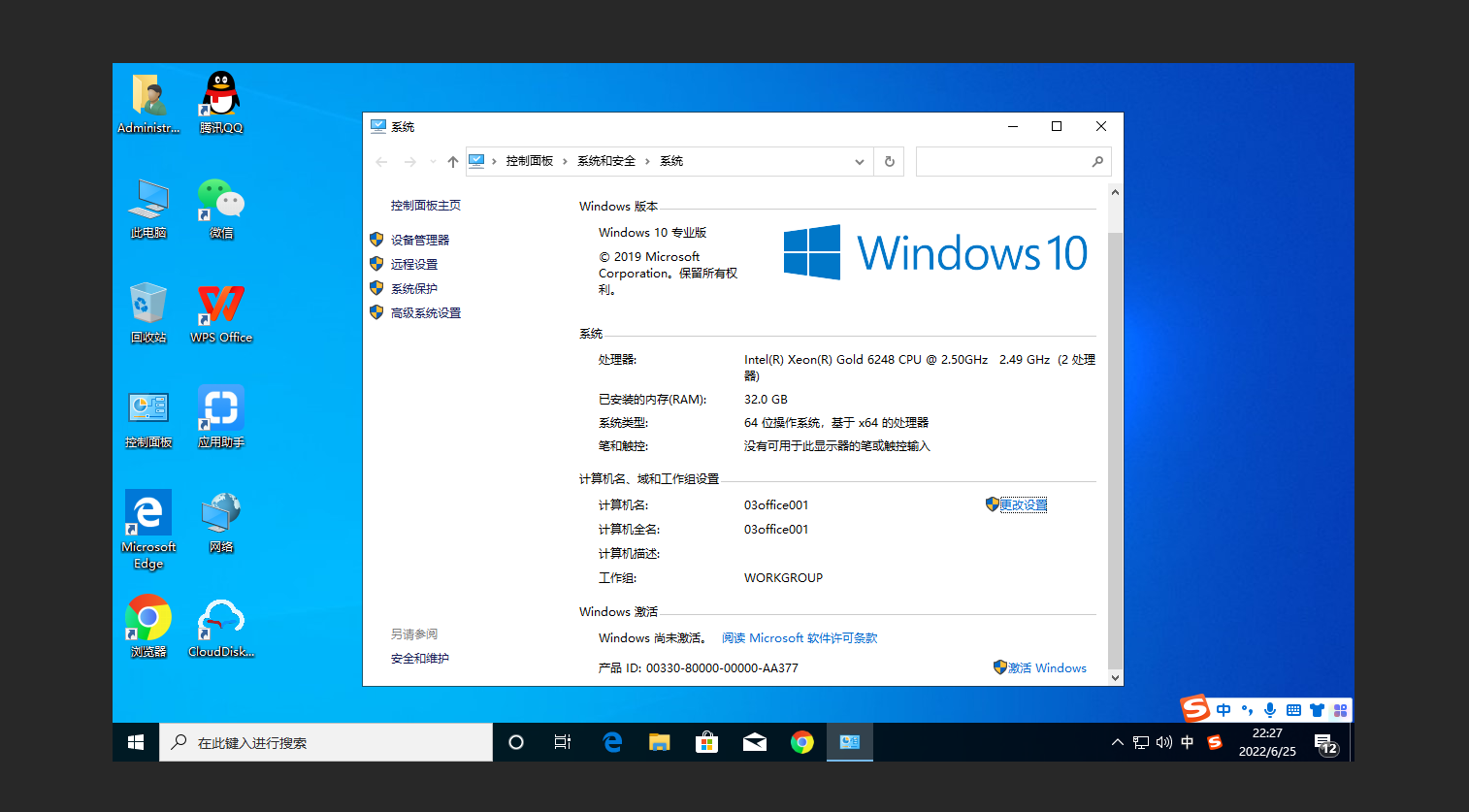Select the WPS Office desktop shortcut
Image resolution: width=1469 pixels, height=812 pixels.
[x=221, y=313]
